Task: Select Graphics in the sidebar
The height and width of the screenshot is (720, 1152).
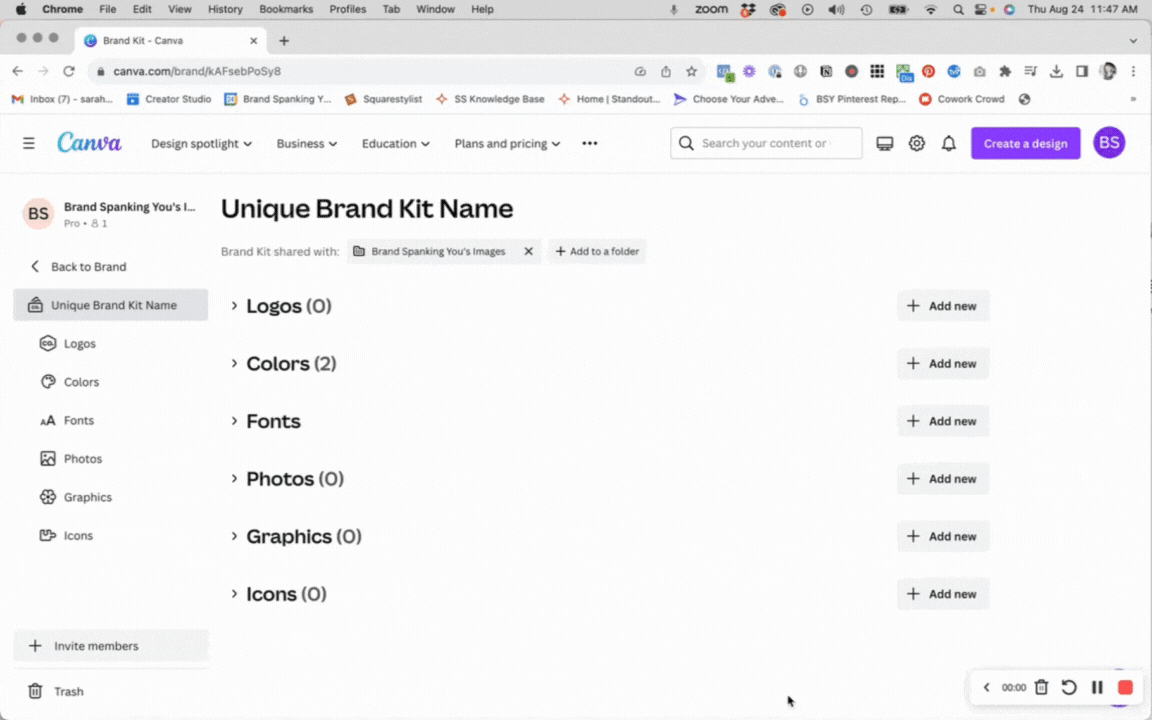Action: coord(87,497)
